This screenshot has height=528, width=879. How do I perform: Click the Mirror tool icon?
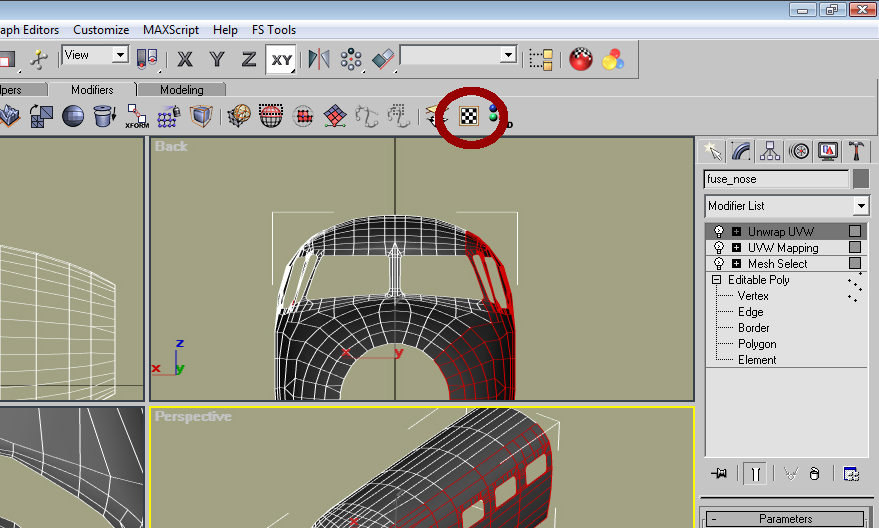pyautogui.click(x=318, y=59)
